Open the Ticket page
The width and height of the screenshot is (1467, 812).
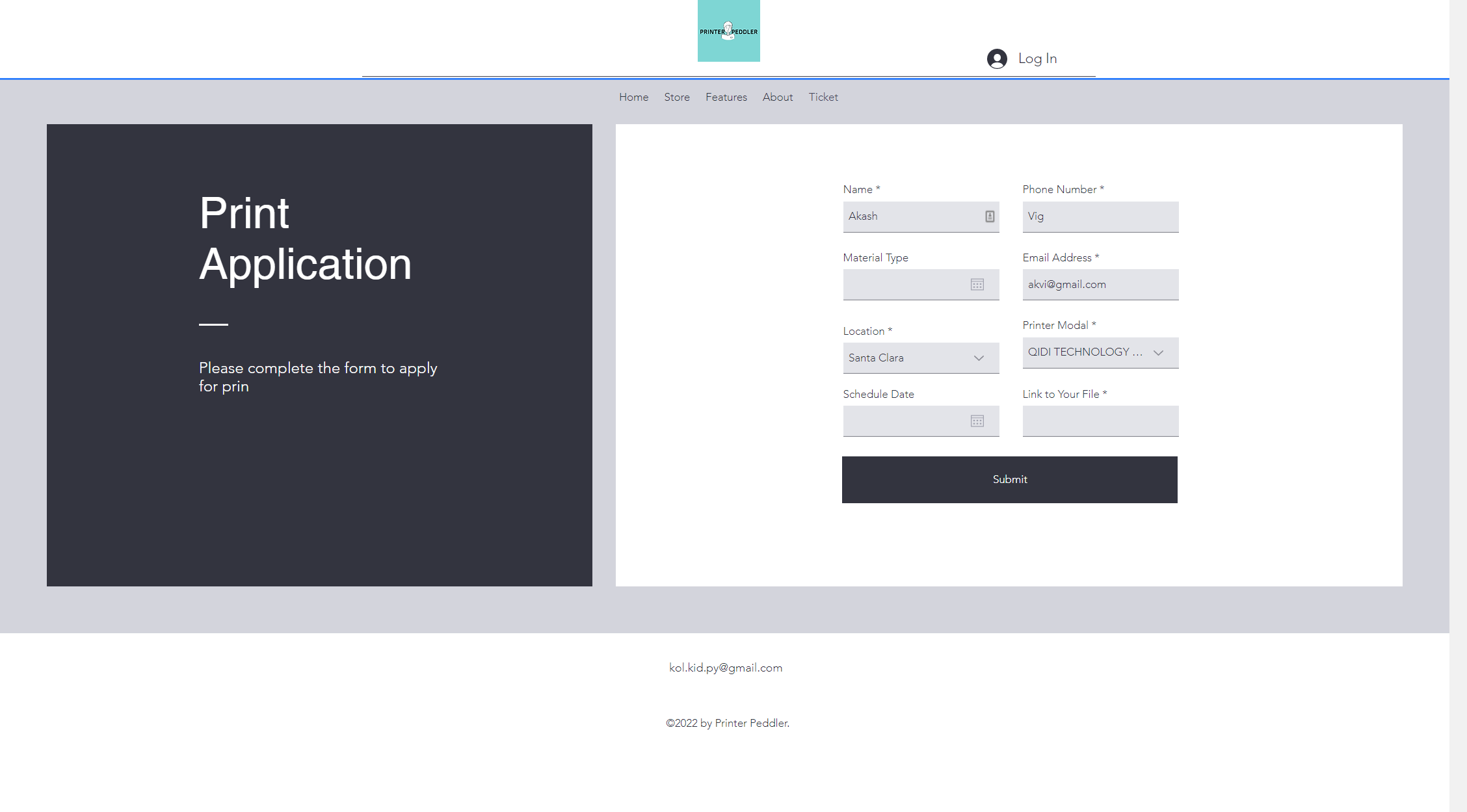coord(823,97)
